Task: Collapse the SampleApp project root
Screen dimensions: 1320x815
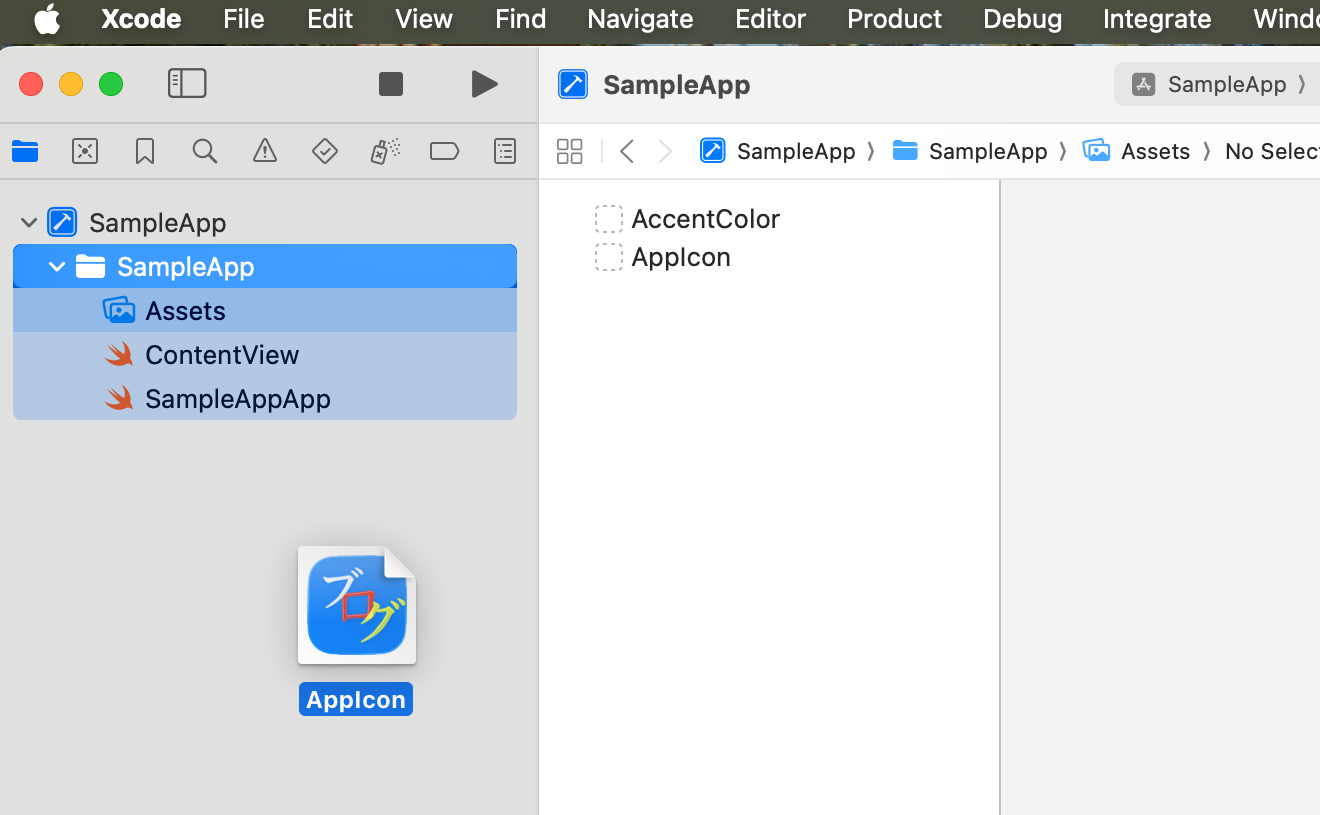Action: 29,222
